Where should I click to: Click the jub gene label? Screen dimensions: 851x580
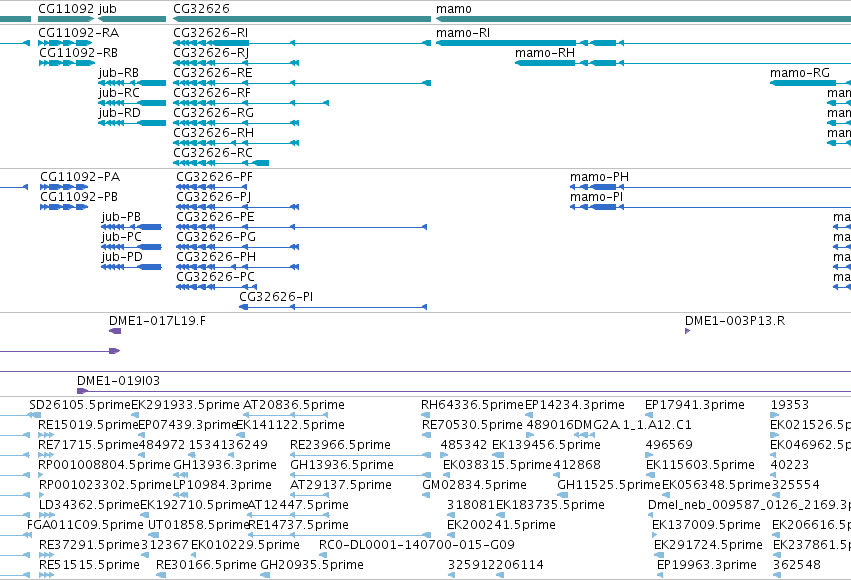pyautogui.click(x=107, y=9)
